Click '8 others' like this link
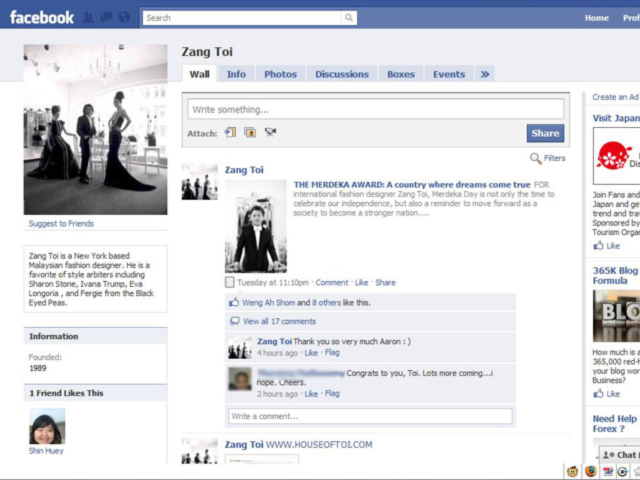This screenshot has width=640, height=480. point(327,303)
